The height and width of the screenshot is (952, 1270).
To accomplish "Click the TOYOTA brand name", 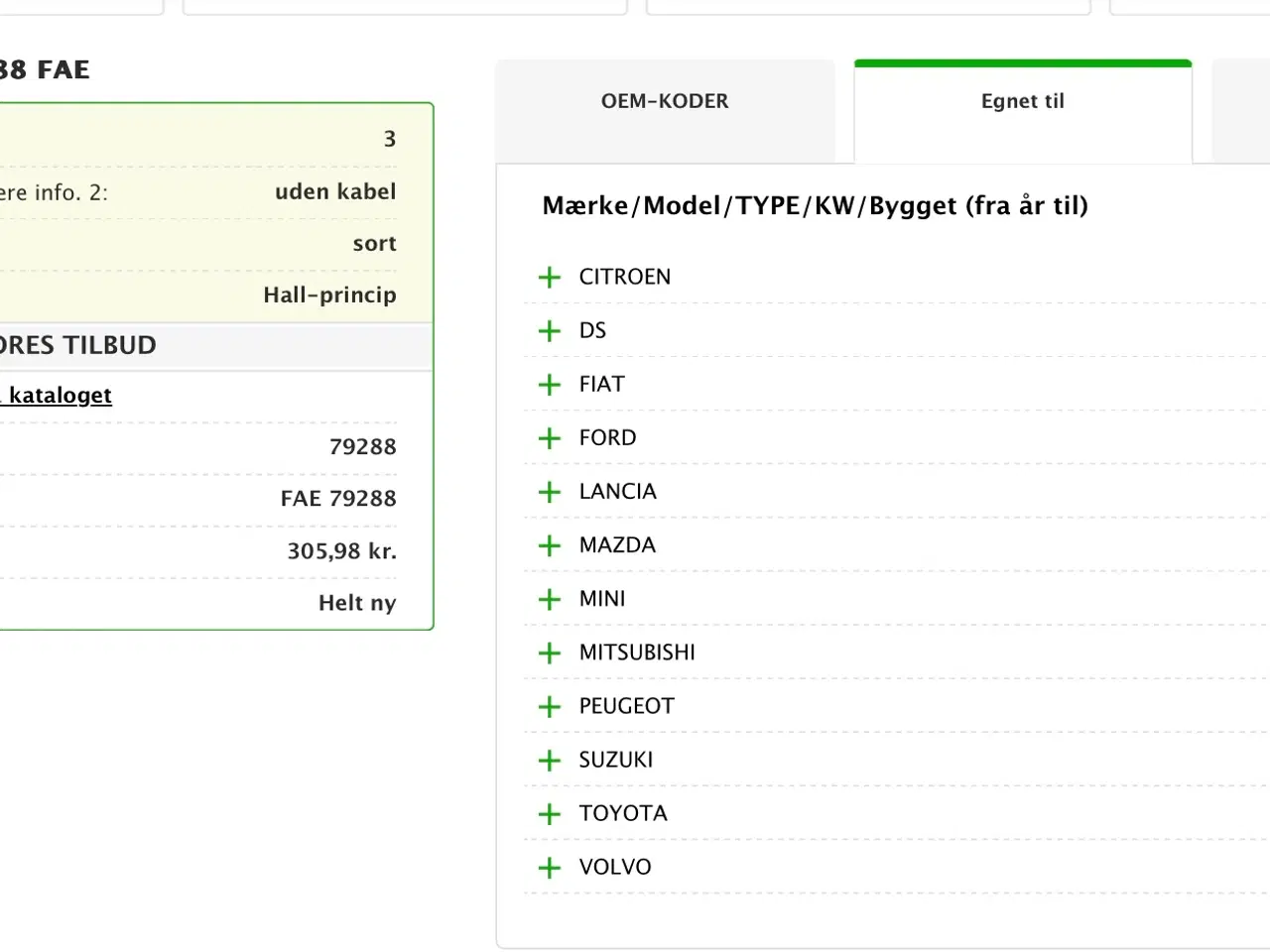I will coord(623,813).
